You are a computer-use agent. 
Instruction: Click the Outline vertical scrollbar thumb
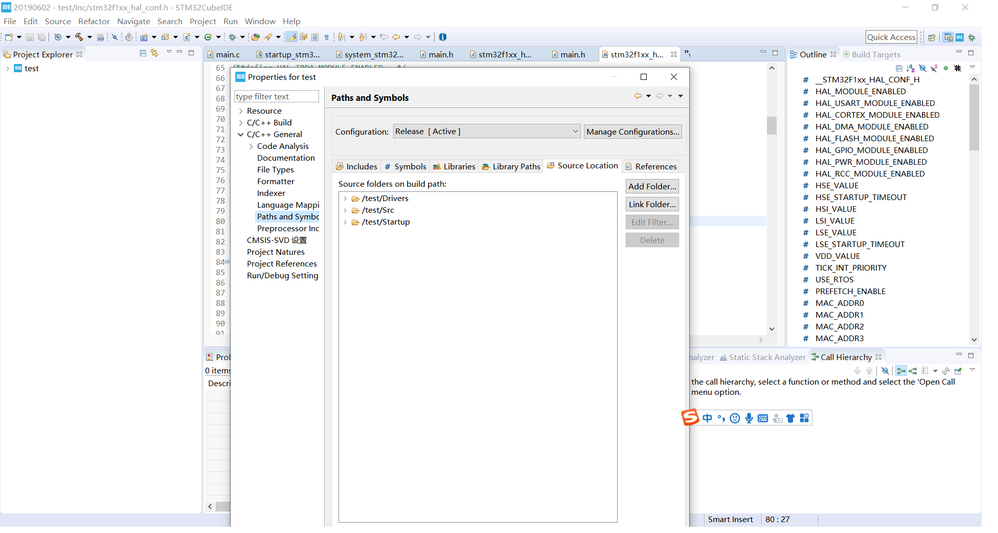pyautogui.click(x=974, y=118)
